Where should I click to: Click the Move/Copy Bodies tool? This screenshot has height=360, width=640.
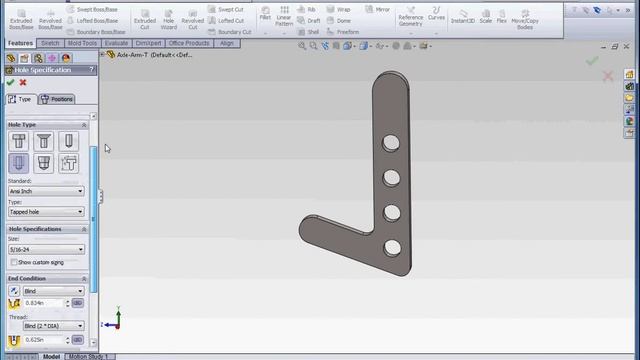pyautogui.click(x=525, y=20)
